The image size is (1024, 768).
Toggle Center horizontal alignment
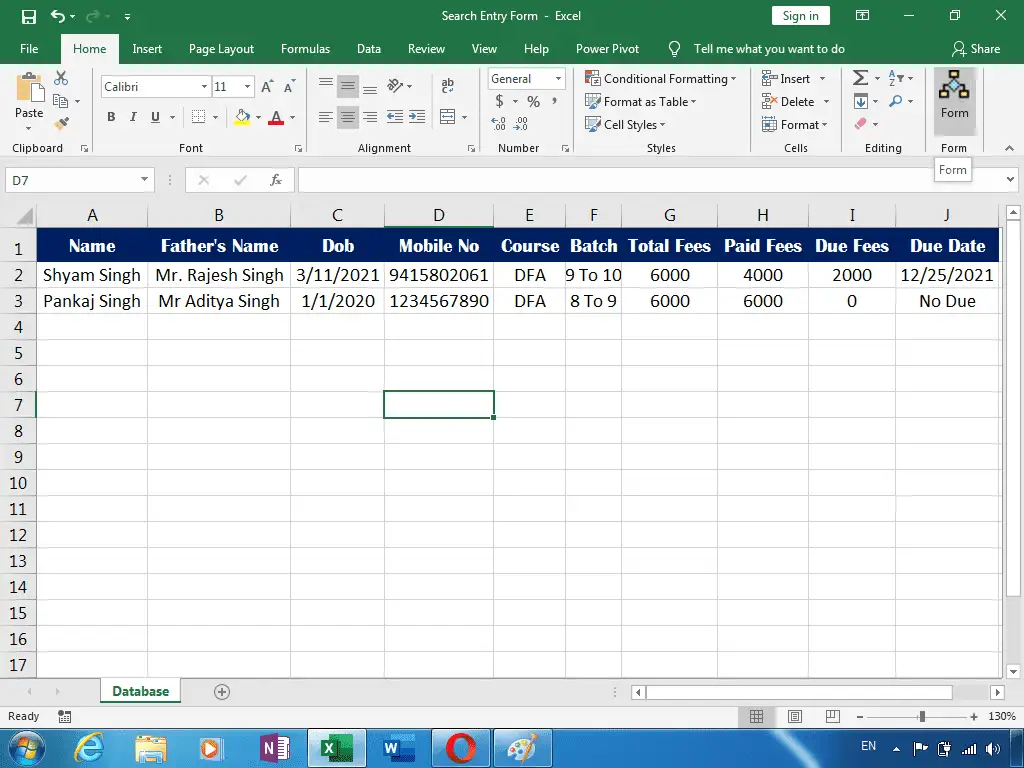(347, 117)
